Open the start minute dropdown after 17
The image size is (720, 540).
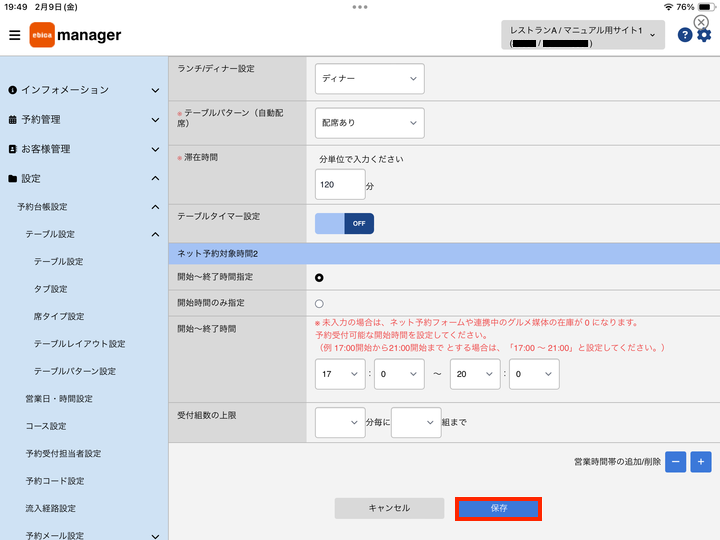pos(399,374)
